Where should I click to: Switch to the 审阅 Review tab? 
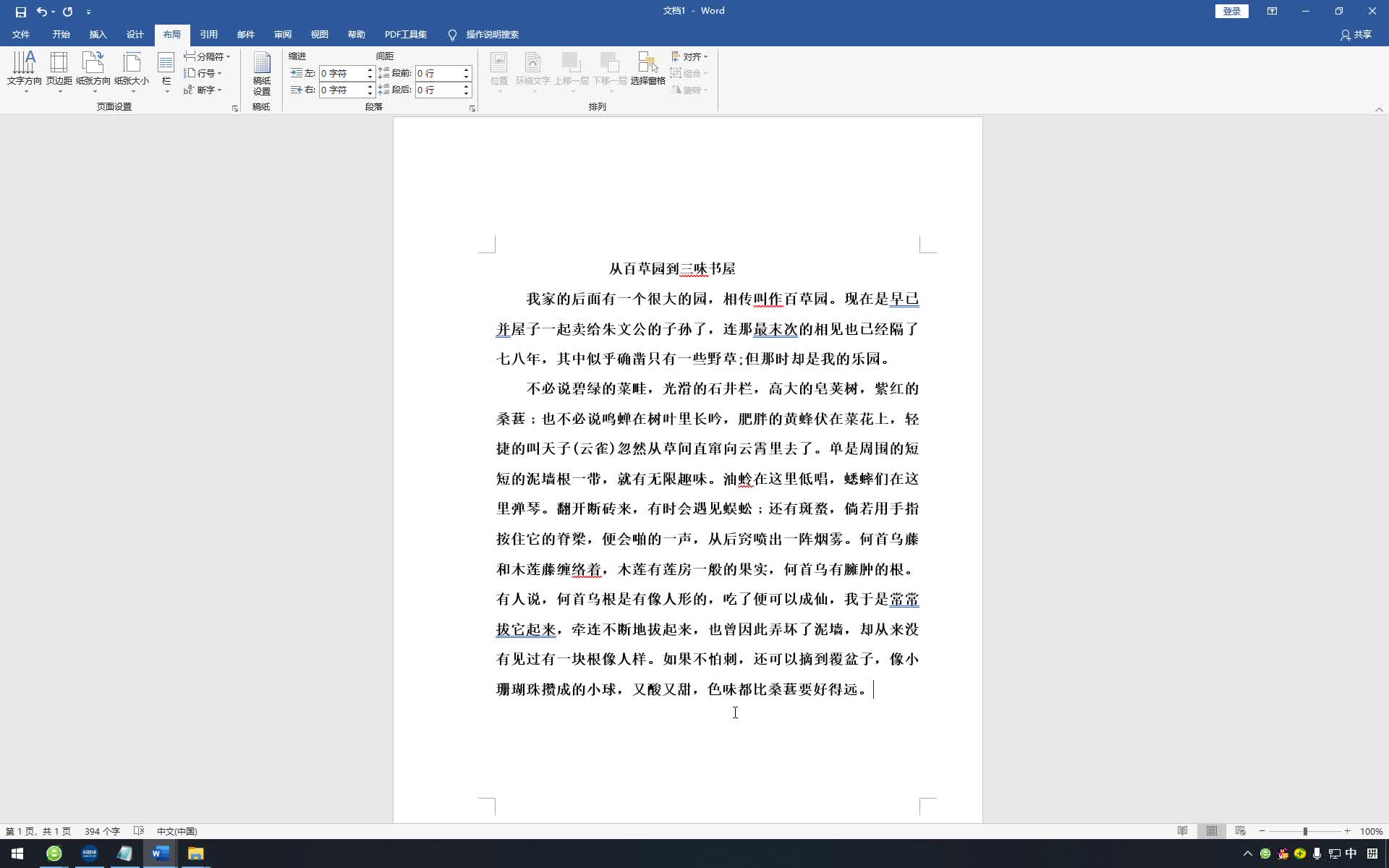283,35
